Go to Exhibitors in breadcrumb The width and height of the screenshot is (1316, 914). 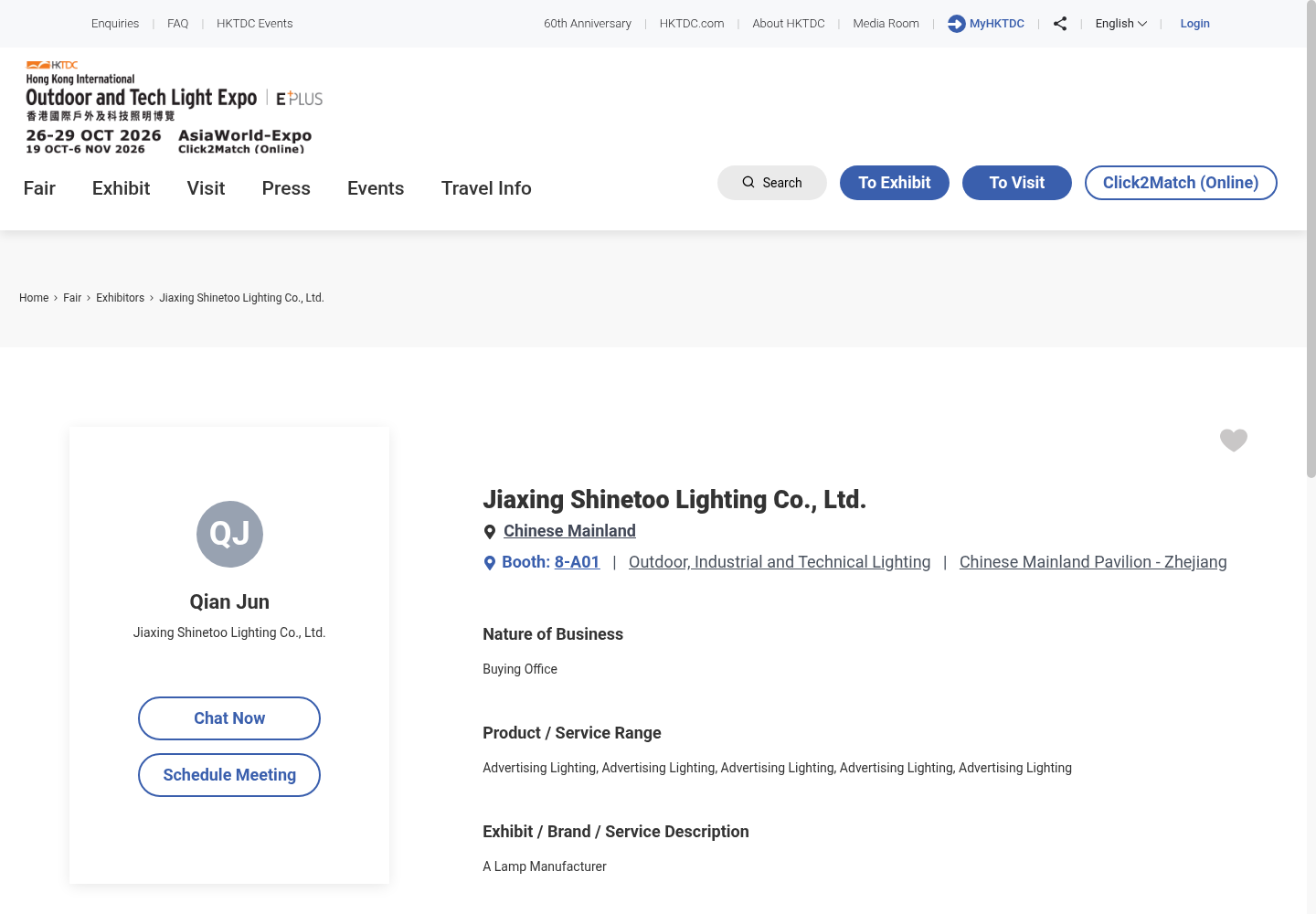coord(121,298)
